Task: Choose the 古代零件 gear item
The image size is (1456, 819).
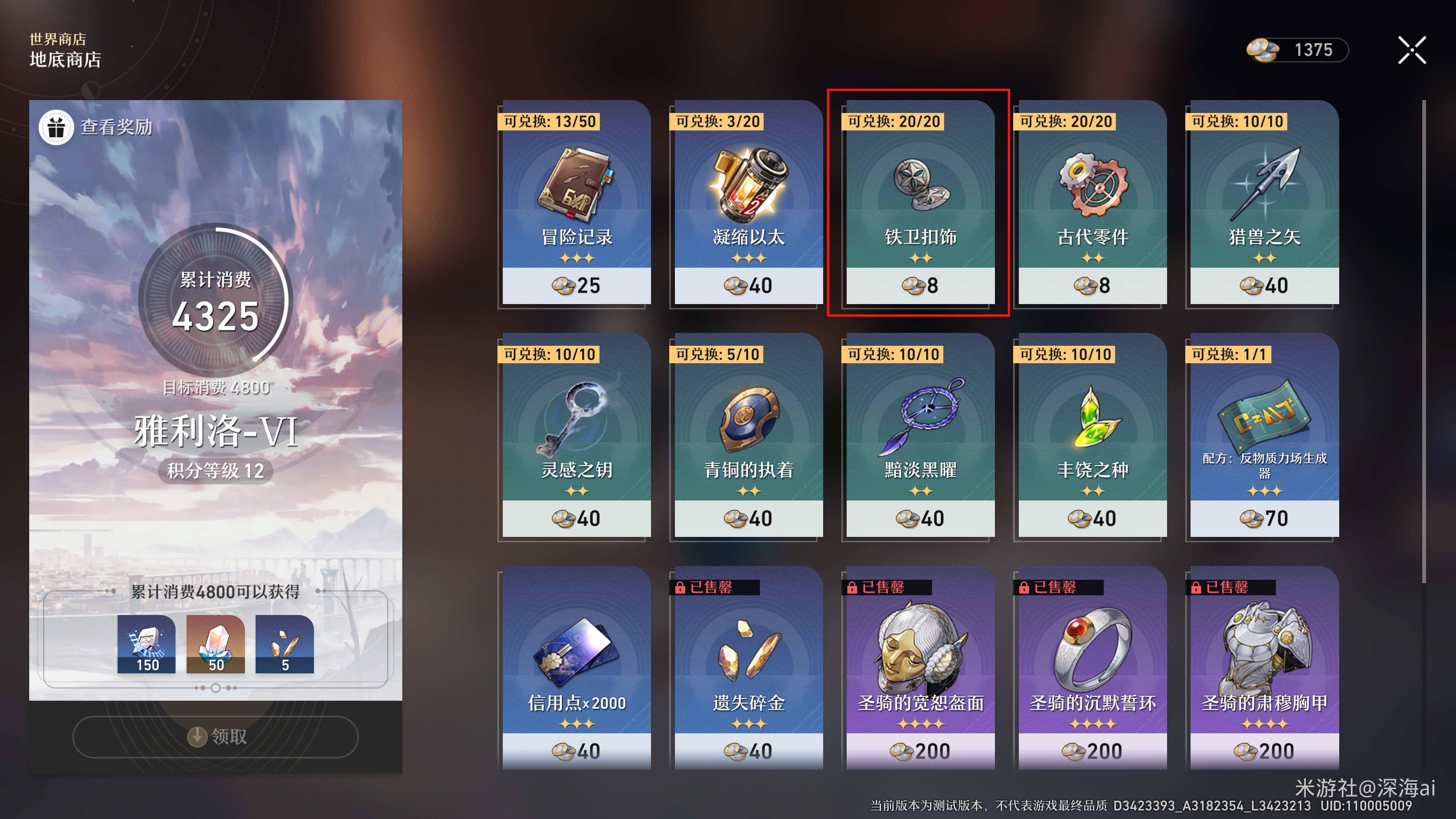Action: point(1092,203)
